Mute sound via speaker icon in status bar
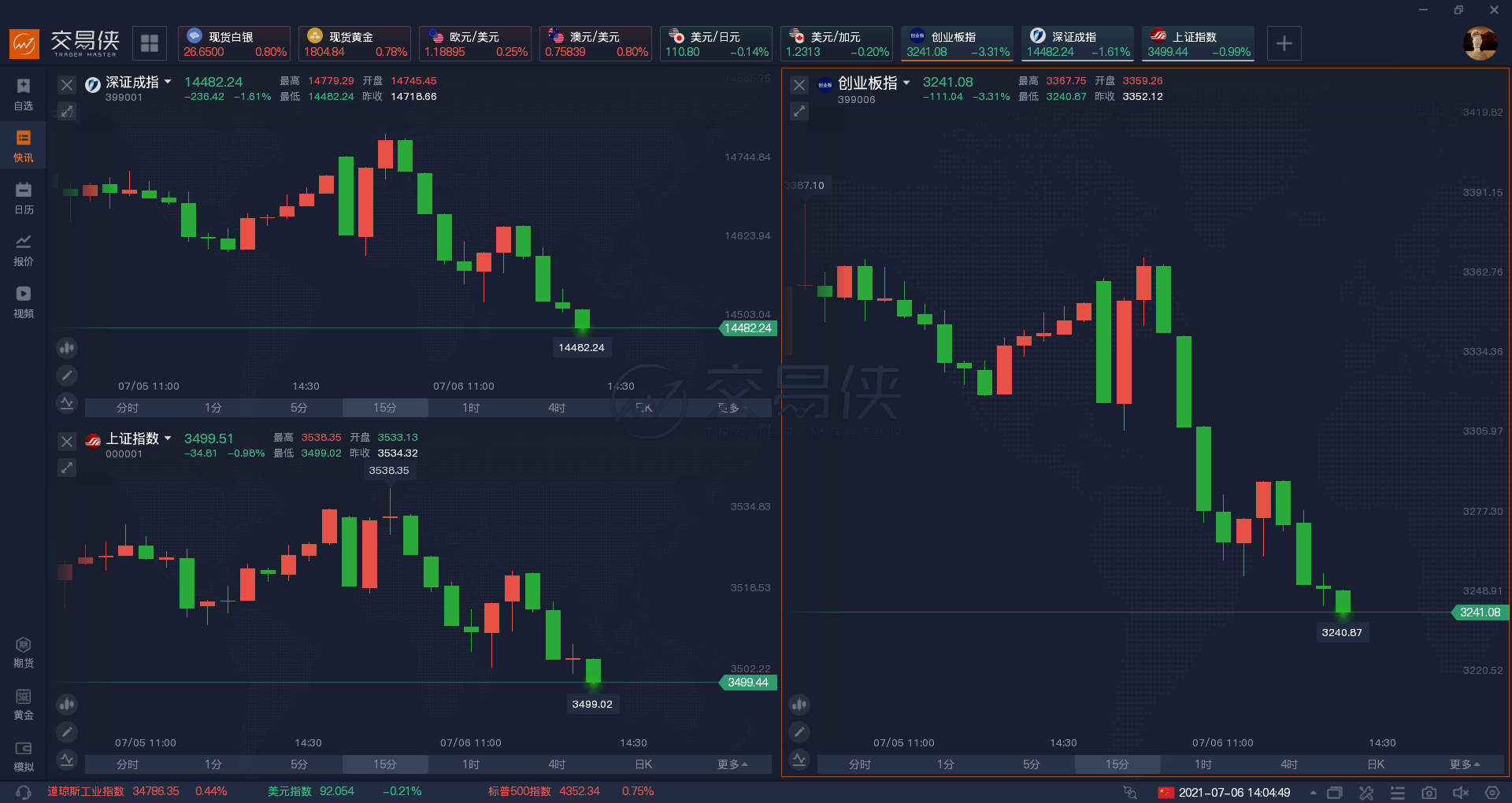This screenshot has width=1512, height=803. [1461, 792]
